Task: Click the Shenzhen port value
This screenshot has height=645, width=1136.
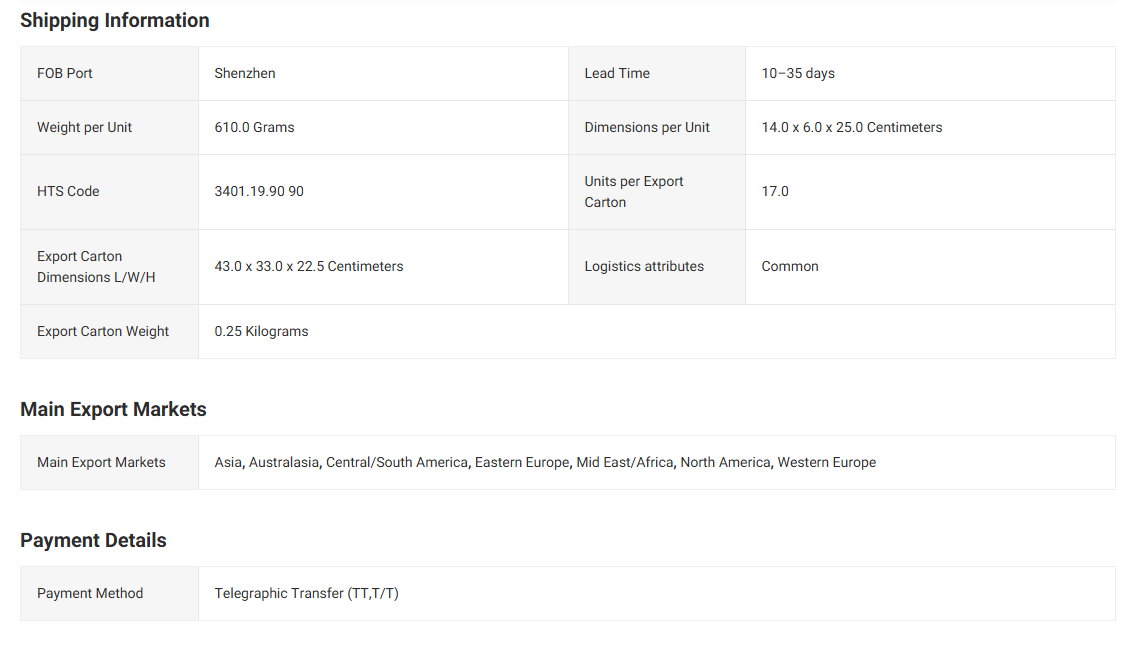Action: (245, 73)
